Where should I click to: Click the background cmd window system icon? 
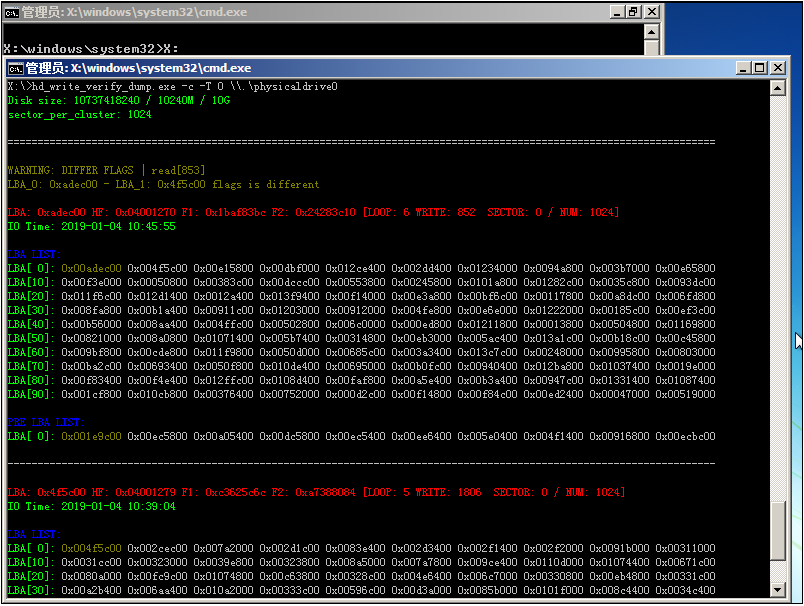(x=11, y=12)
